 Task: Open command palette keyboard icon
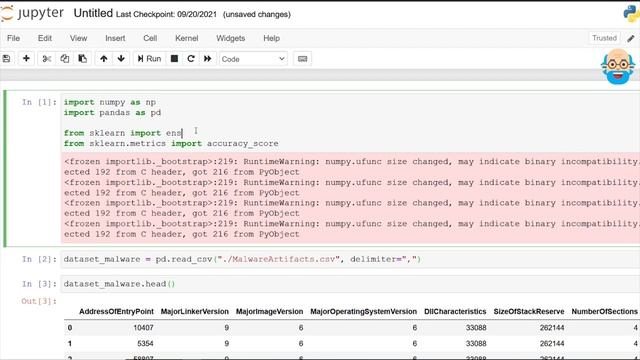pyautogui.click(x=302, y=59)
